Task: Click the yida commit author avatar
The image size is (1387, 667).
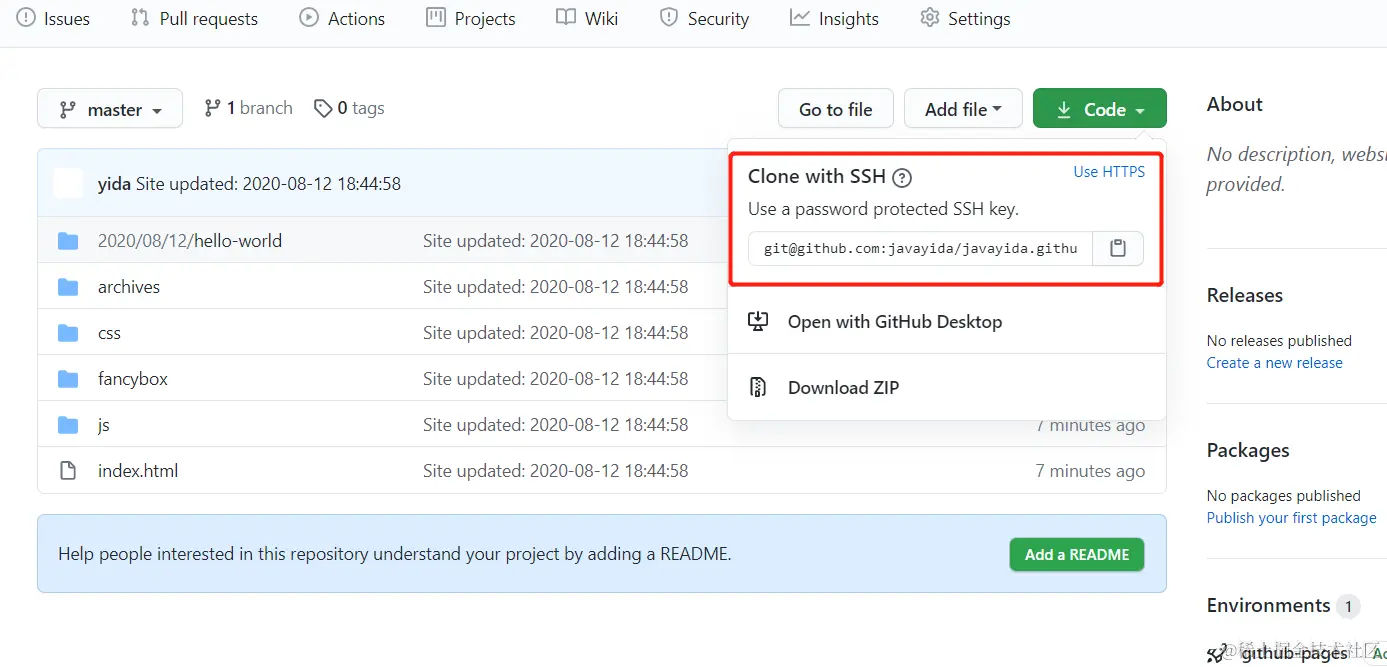Action: click(x=68, y=183)
